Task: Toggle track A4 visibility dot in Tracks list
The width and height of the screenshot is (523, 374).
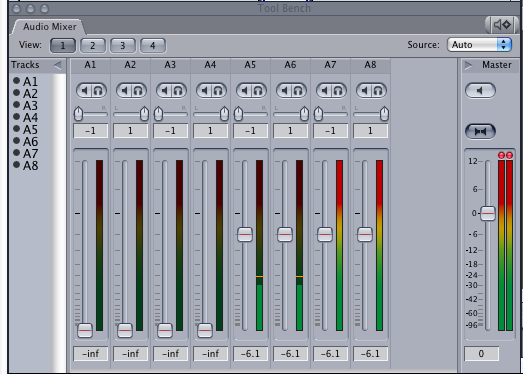Action: [16, 116]
